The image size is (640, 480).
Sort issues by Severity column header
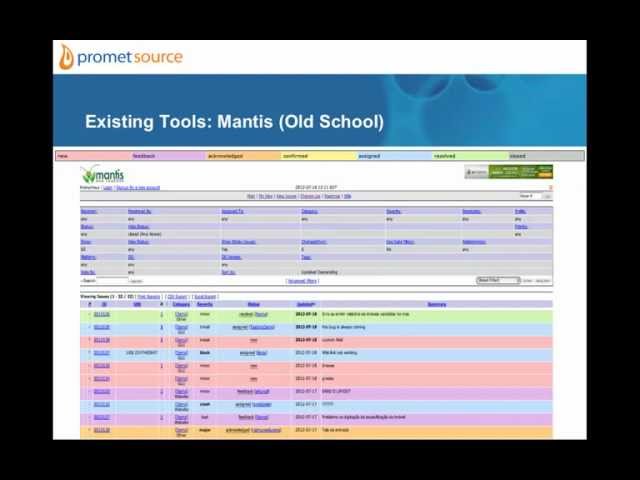click(x=205, y=304)
